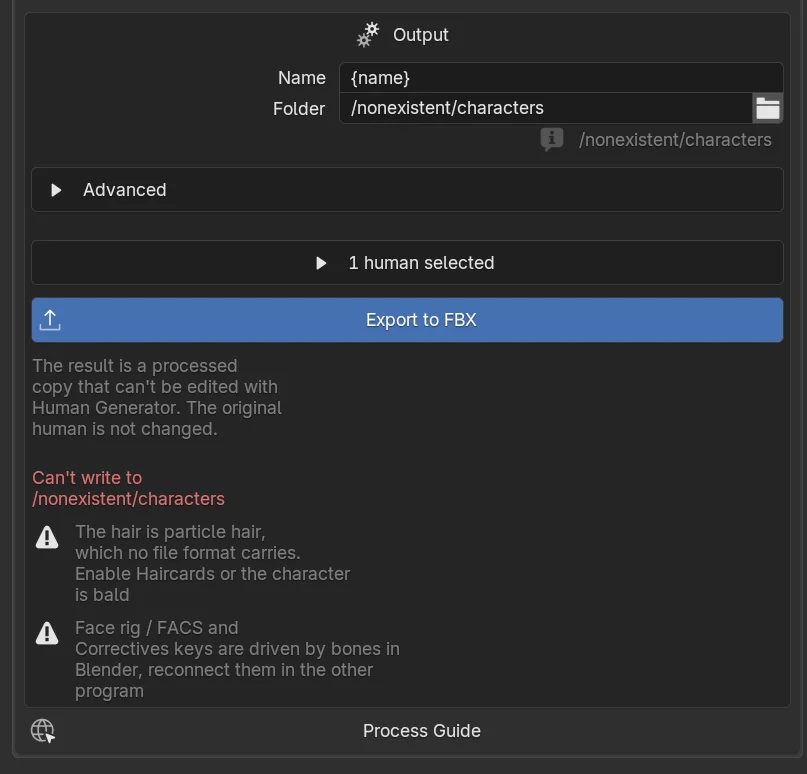Viewport: 807px width, 774px height.
Task: Click the Output section title
Action: (x=420, y=35)
